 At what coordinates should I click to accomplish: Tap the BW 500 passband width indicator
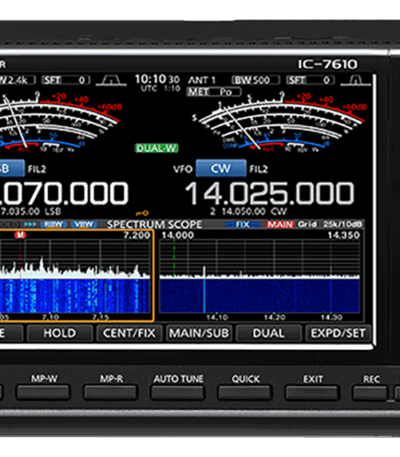(256, 80)
